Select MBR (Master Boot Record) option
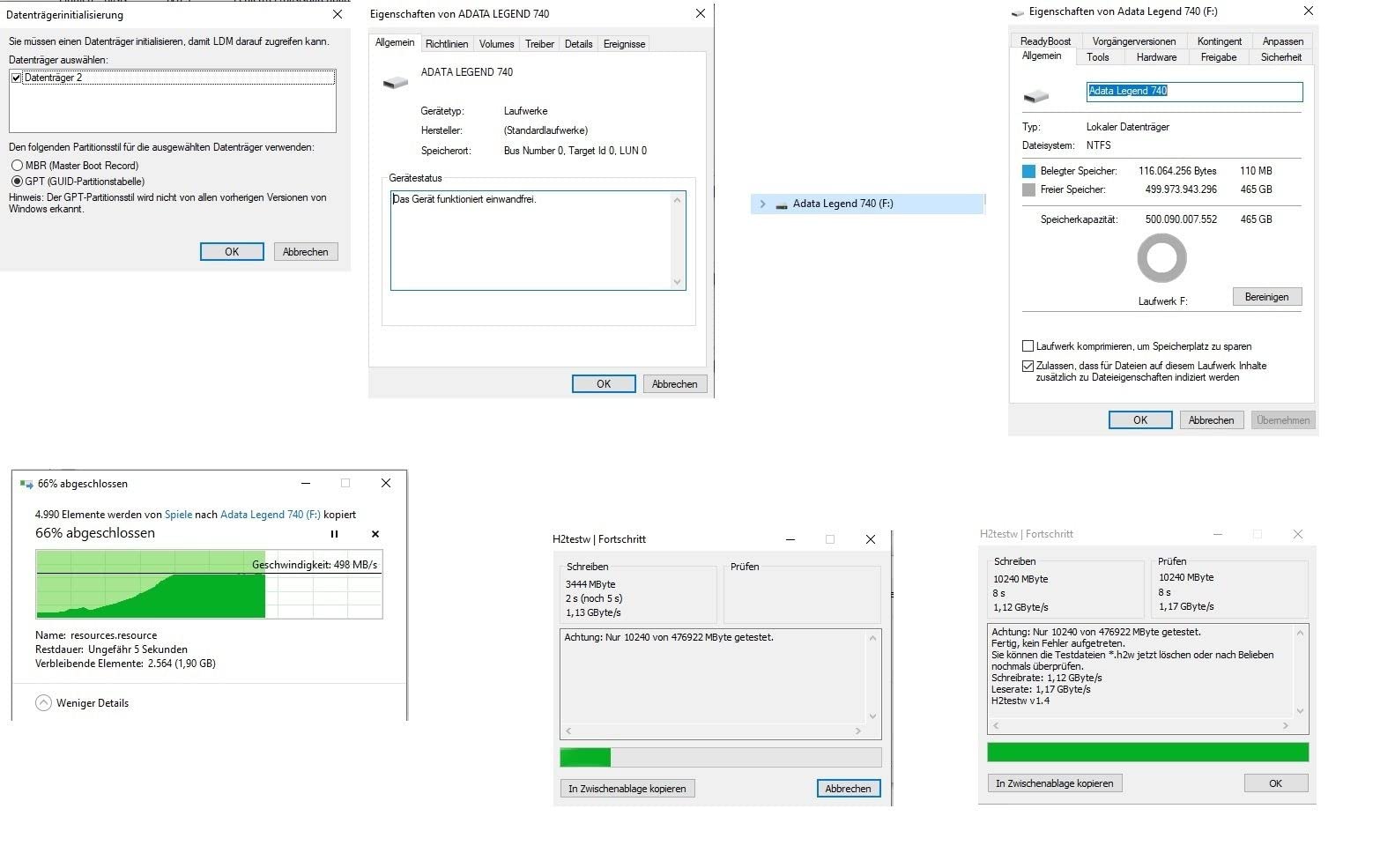 [17, 166]
